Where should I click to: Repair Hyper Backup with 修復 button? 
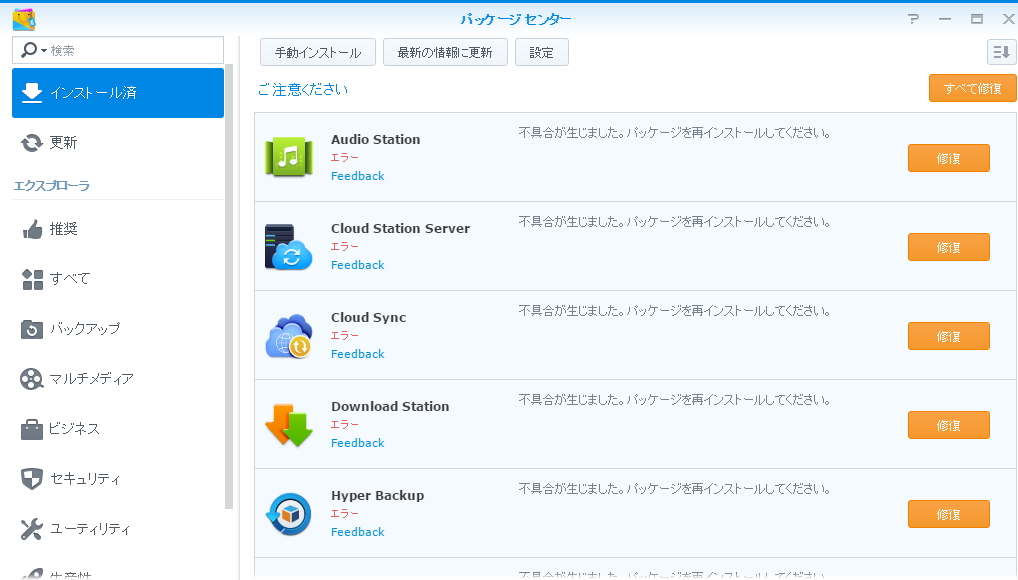(x=949, y=514)
